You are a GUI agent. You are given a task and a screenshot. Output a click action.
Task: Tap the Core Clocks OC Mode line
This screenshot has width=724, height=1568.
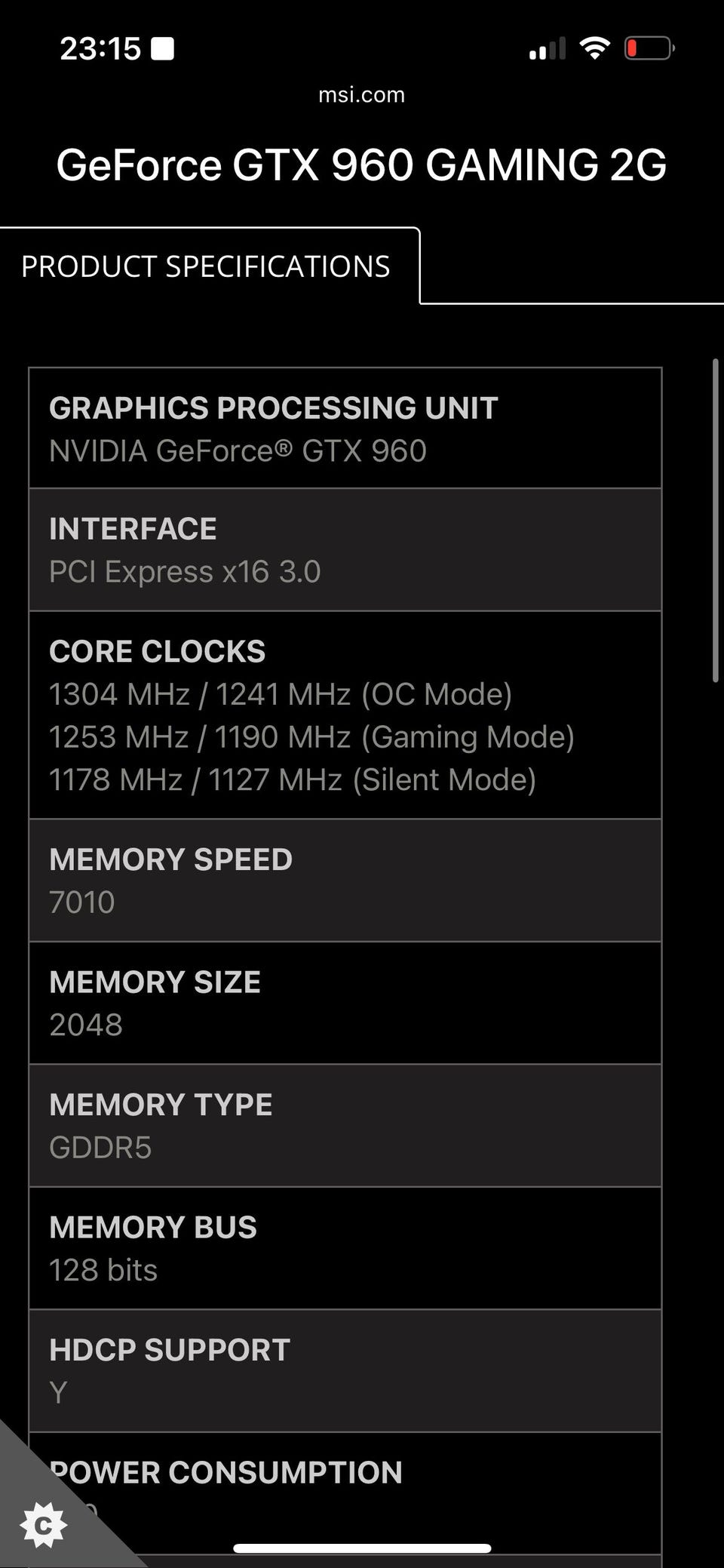(281, 694)
